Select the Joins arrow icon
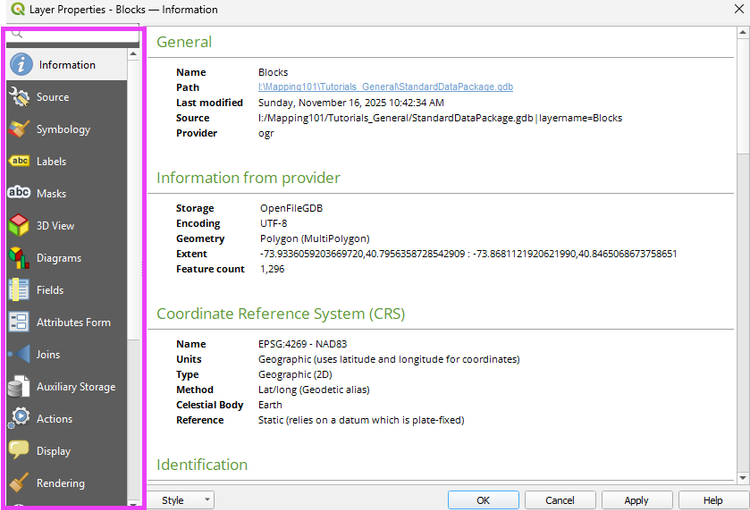The image size is (750, 510). tap(19, 355)
